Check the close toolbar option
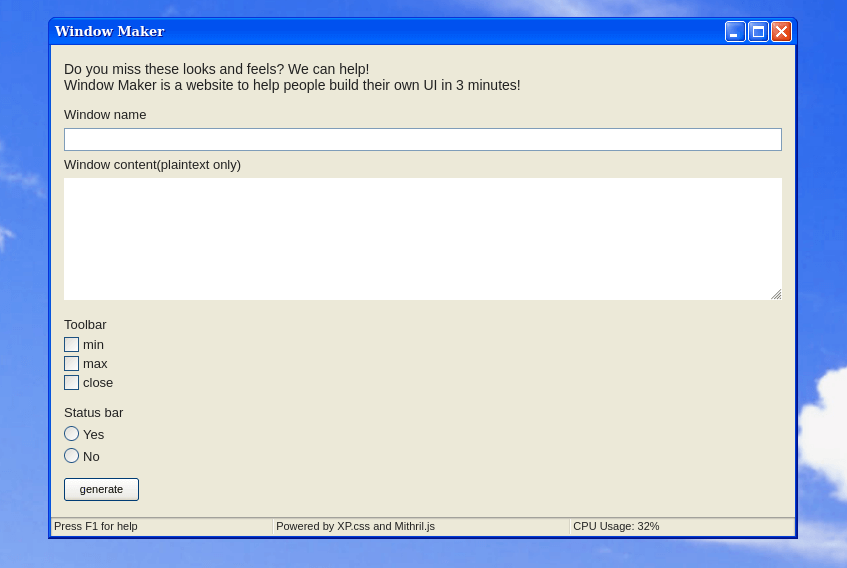The width and height of the screenshot is (847, 568). pyautogui.click(x=72, y=382)
